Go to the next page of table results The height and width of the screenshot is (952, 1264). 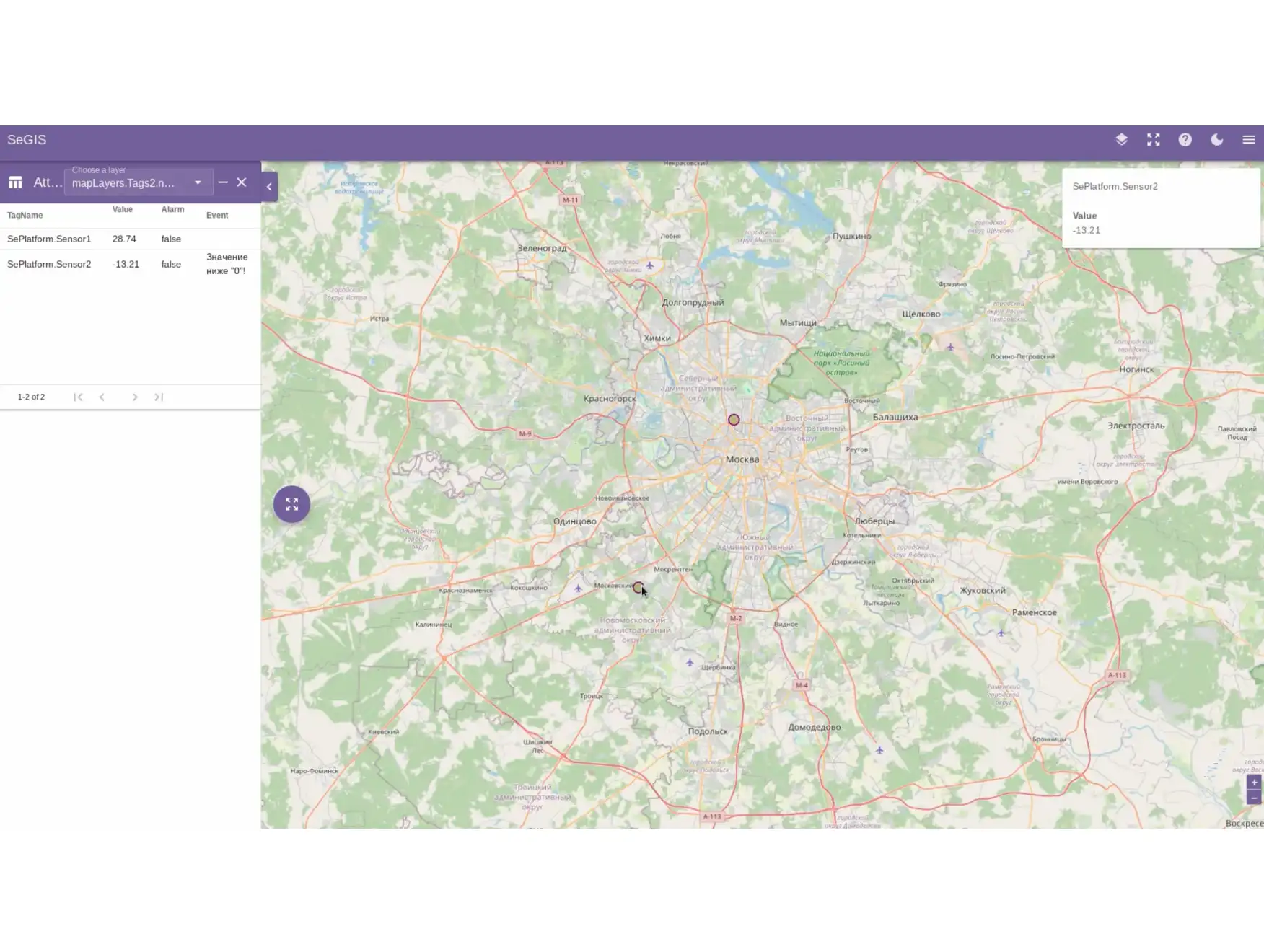[135, 397]
